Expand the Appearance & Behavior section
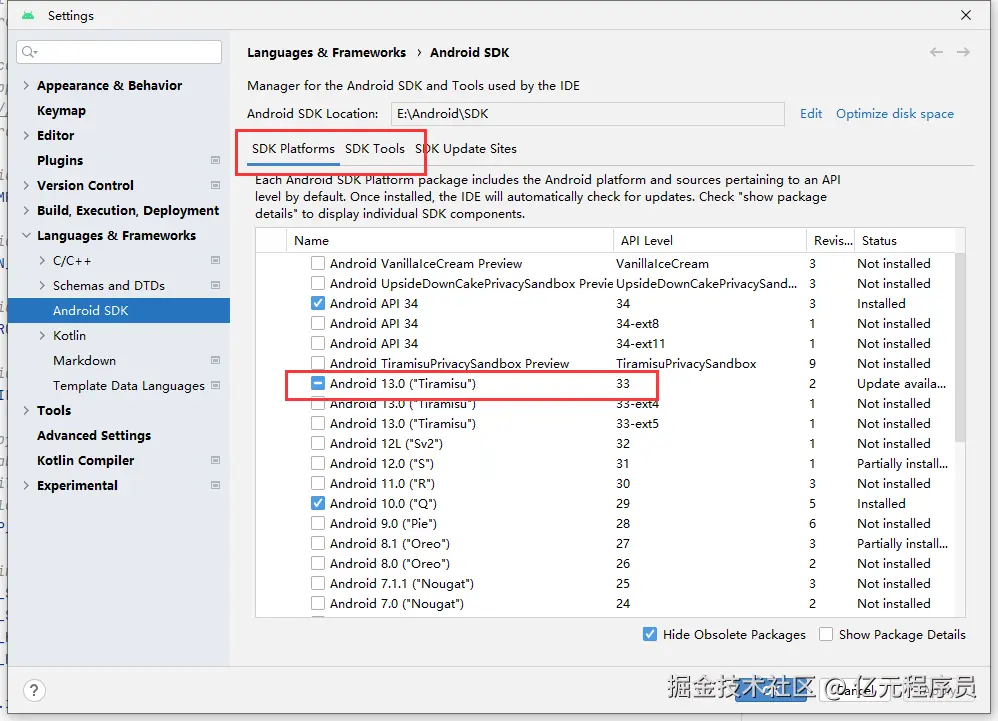998x721 pixels. tap(26, 86)
